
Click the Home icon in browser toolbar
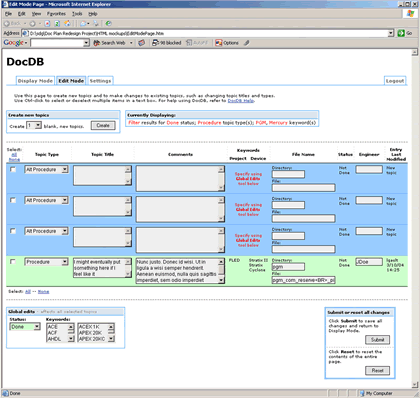67,24
